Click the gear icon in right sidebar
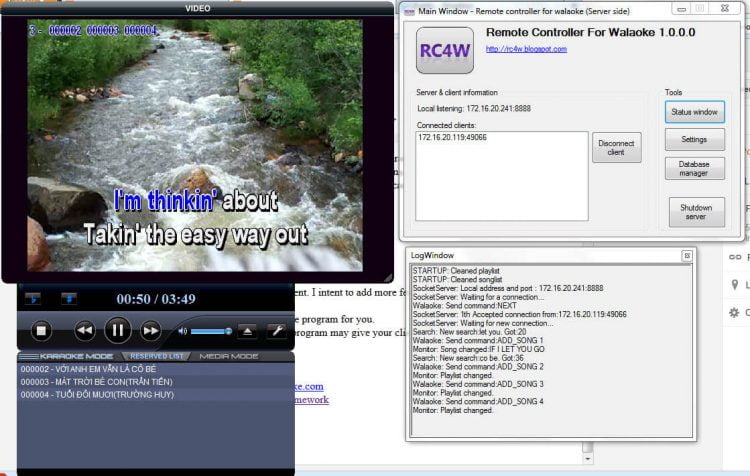750x476 pixels. (x=734, y=312)
